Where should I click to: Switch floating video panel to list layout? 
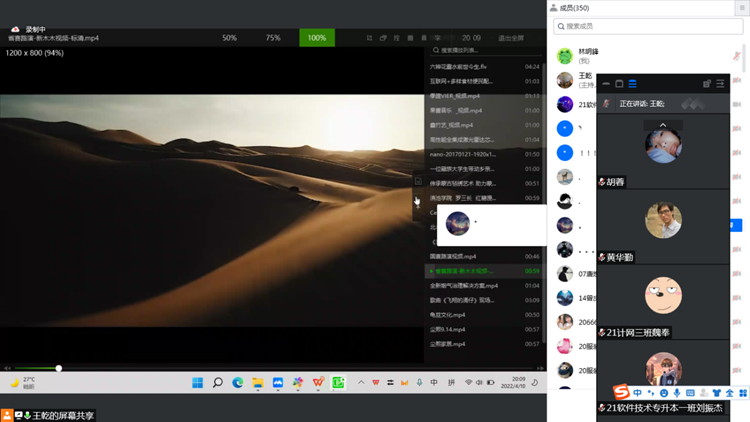point(632,84)
